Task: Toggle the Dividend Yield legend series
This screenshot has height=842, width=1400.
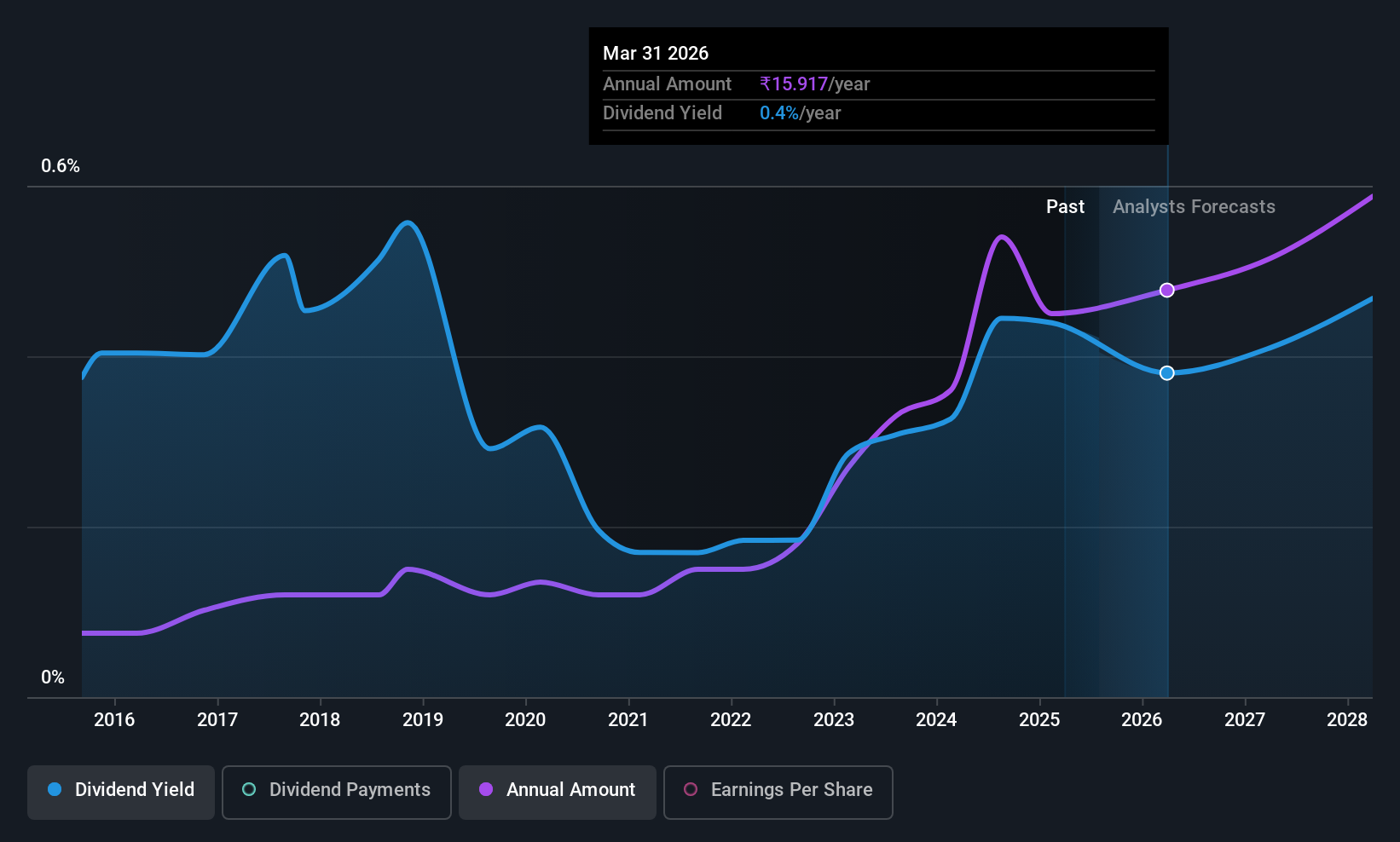Action: coord(121,792)
